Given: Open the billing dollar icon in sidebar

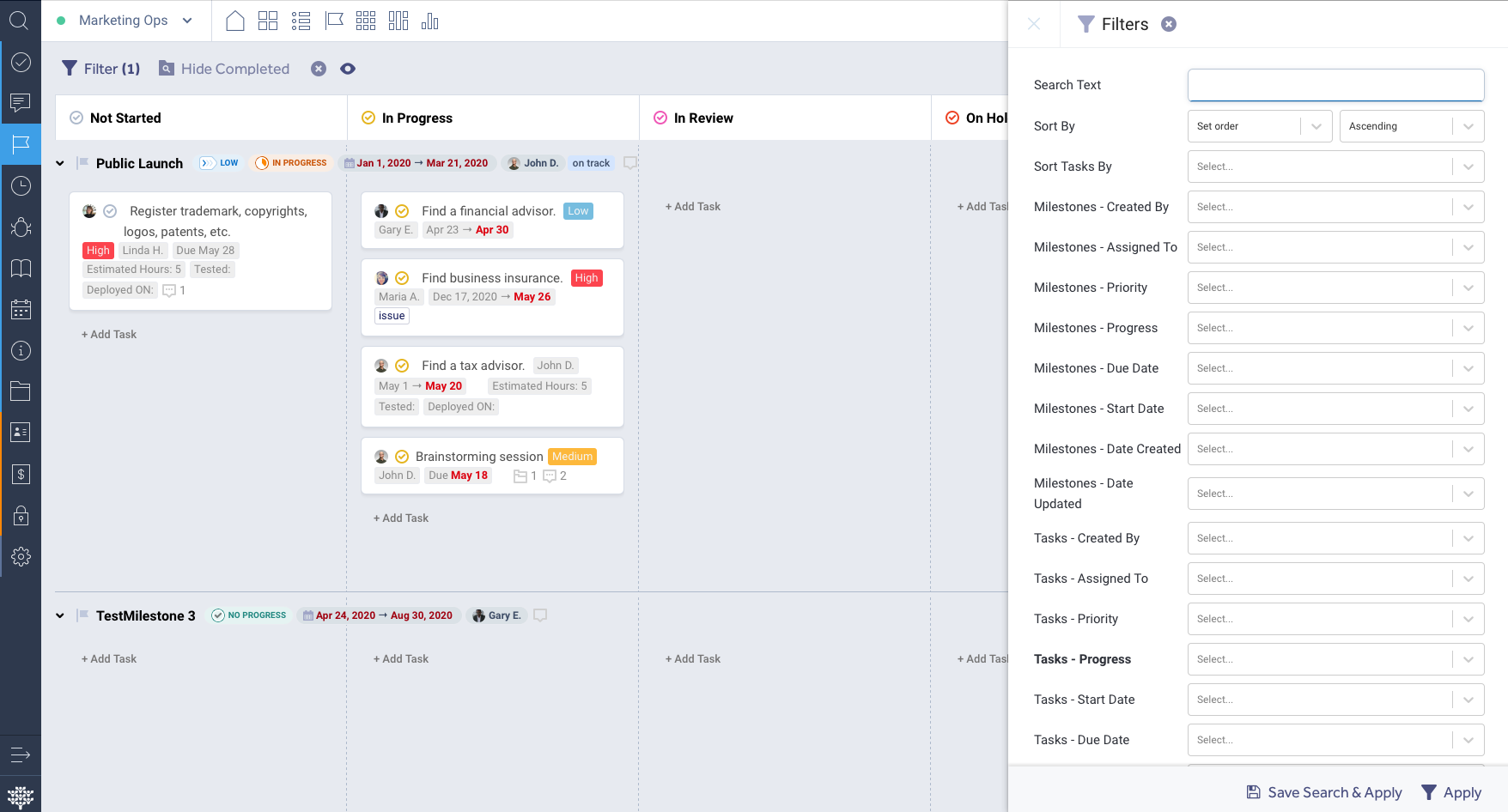Looking at the screenshot, I should tap(21, 474).
